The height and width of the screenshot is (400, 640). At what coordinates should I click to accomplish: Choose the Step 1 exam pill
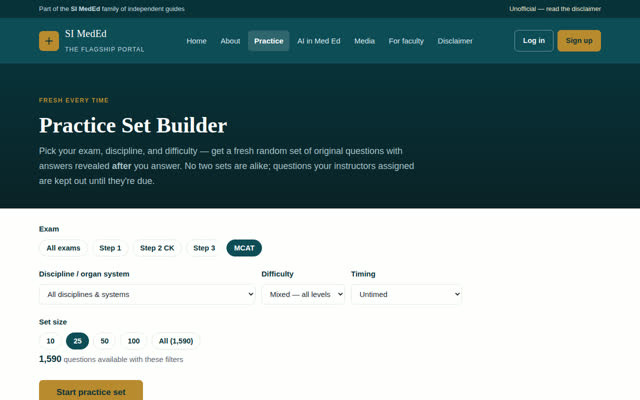click(x=110, y=248)
